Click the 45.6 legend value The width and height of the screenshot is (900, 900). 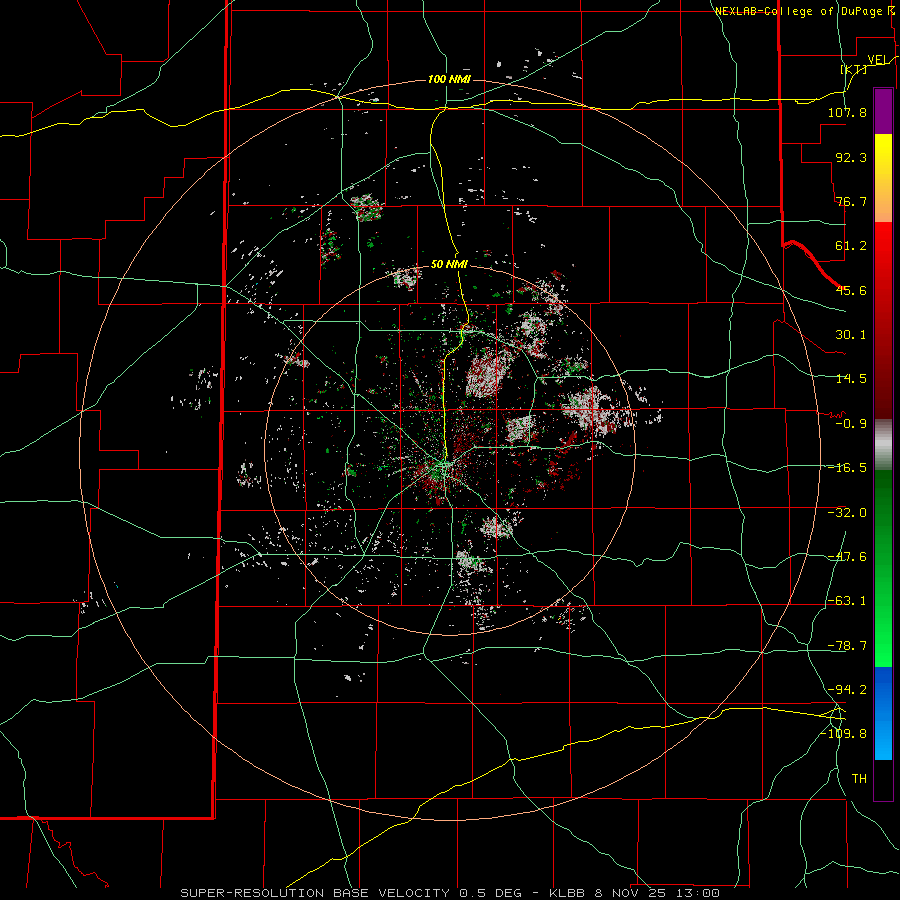(x=851, y=290)
